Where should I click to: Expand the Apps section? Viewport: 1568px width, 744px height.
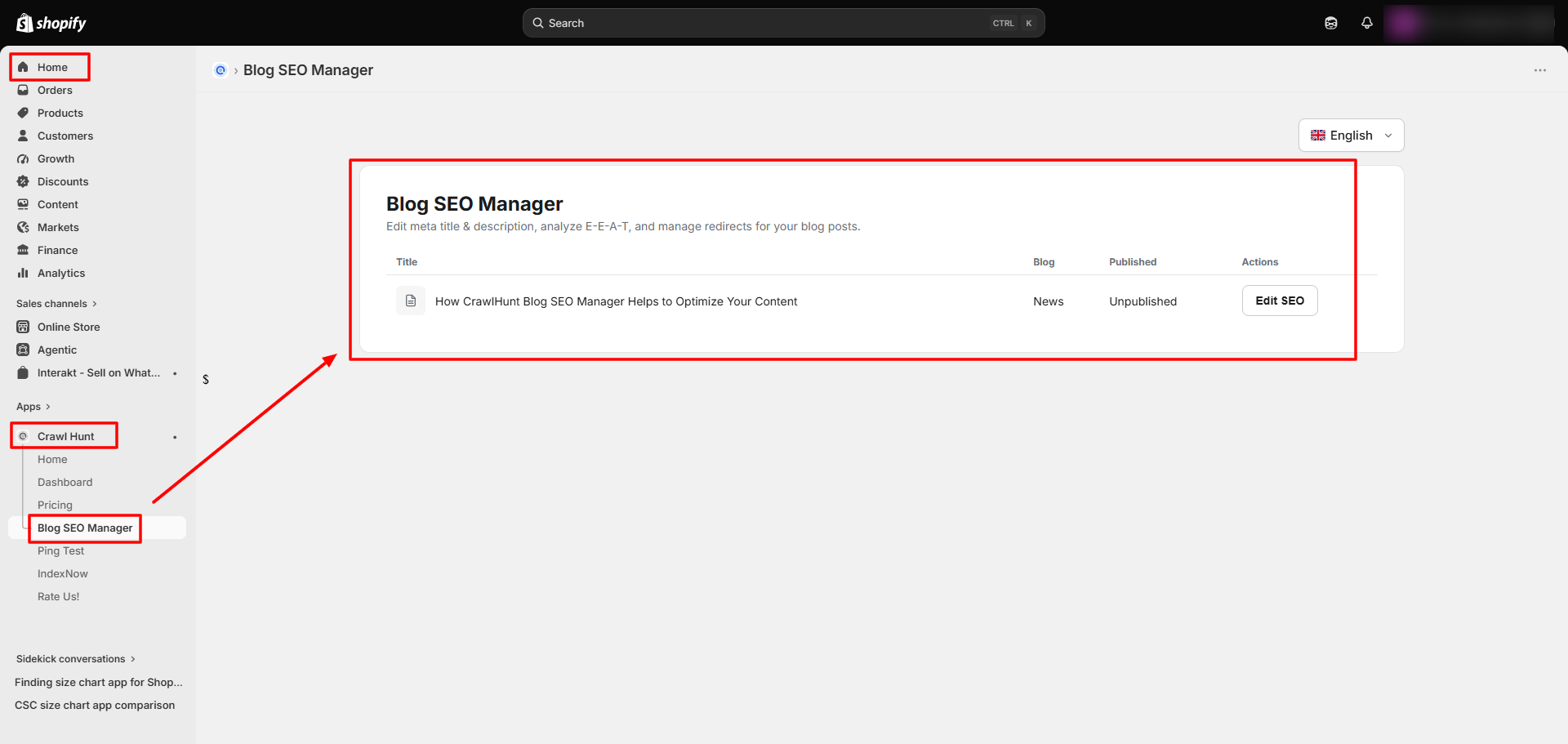(x=33, y=407)
